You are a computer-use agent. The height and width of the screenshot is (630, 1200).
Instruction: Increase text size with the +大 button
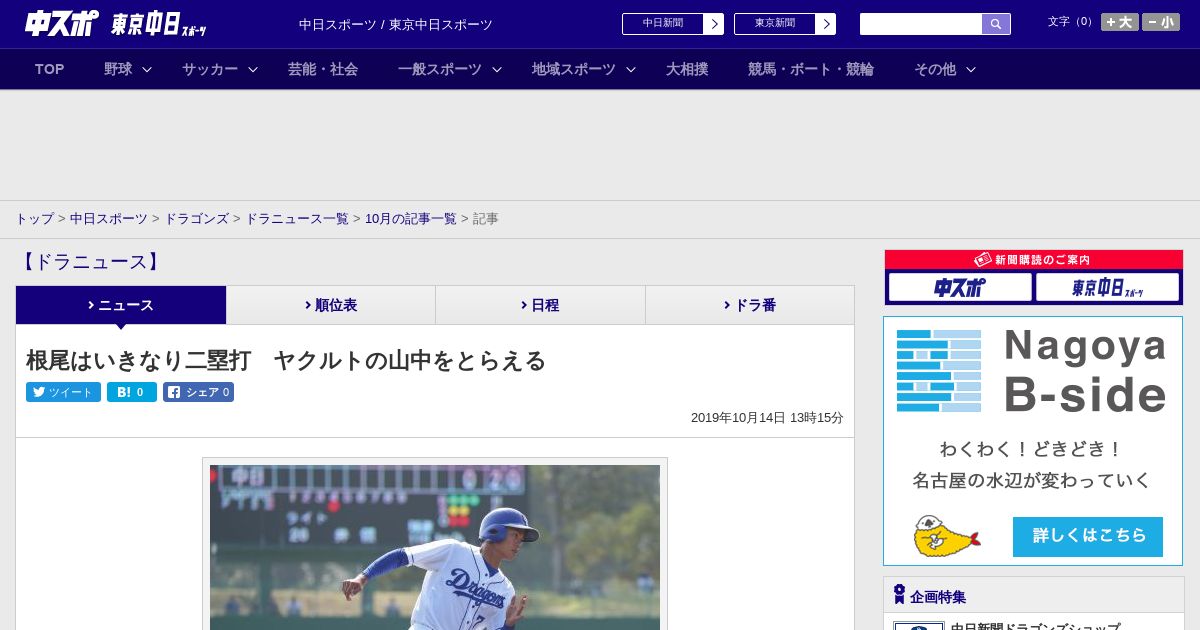(x=1119, y=22)
